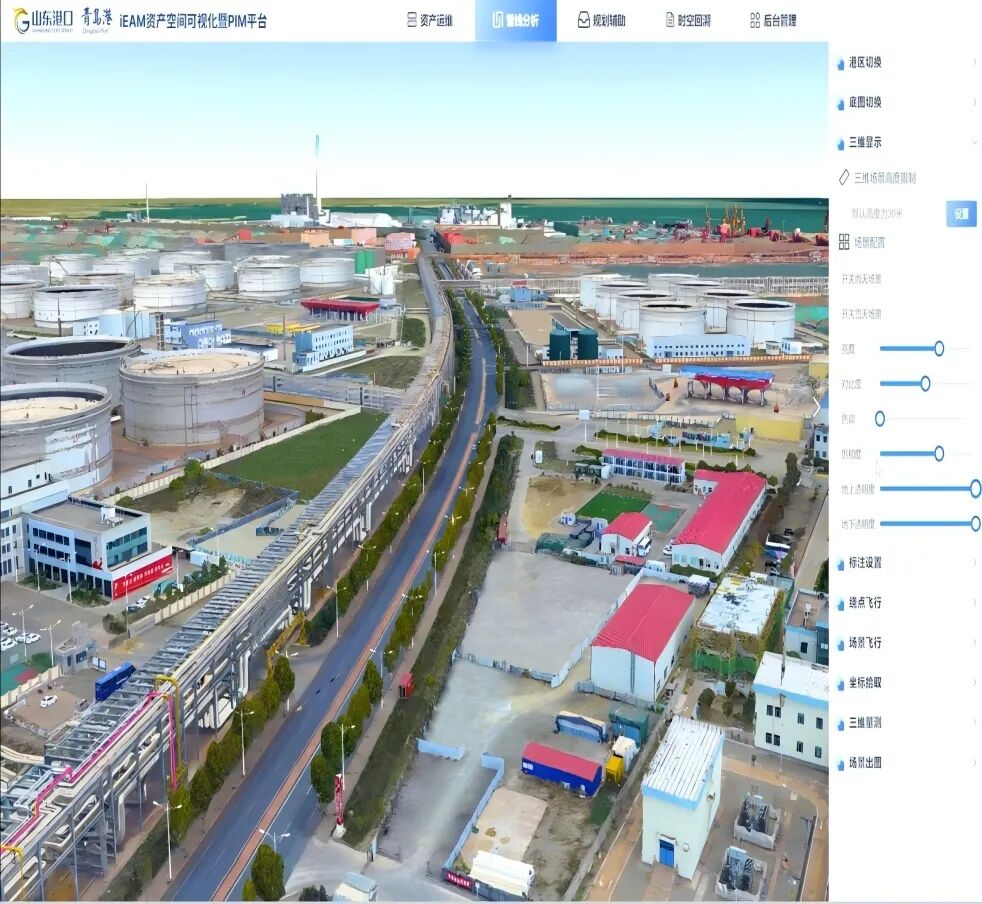The width and height of the screenshot is (982, 904).
Task: Click the 场景配置 grid icon
Action: coord(843,242)
